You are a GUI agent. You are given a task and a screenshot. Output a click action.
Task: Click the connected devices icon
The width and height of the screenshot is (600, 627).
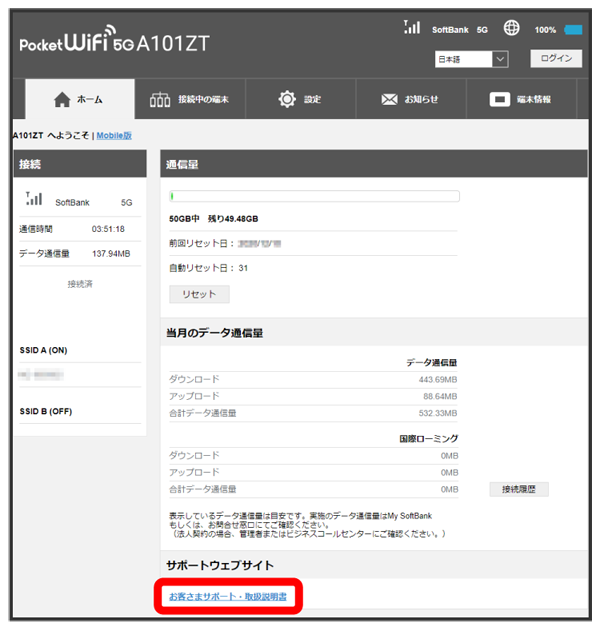(x=160, y=99)
